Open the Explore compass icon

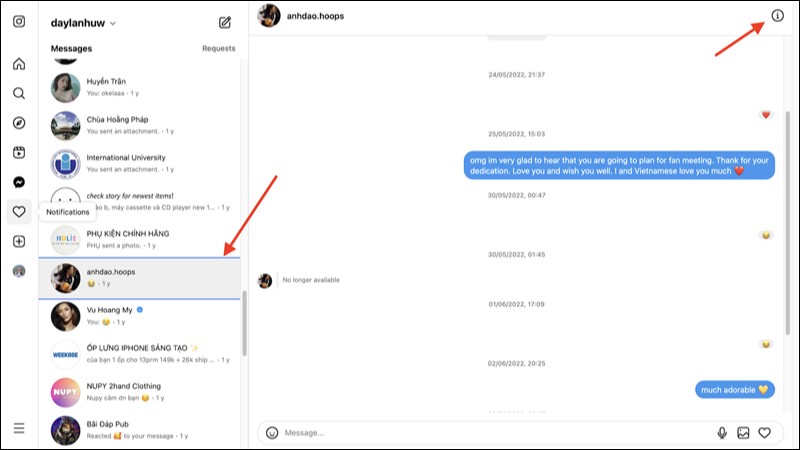pos(19,123)
